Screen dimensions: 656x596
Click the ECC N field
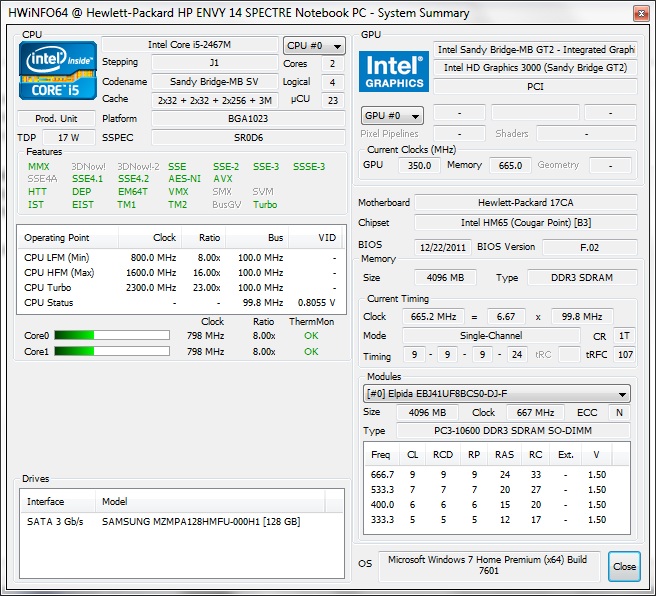[x=619, y=412]
